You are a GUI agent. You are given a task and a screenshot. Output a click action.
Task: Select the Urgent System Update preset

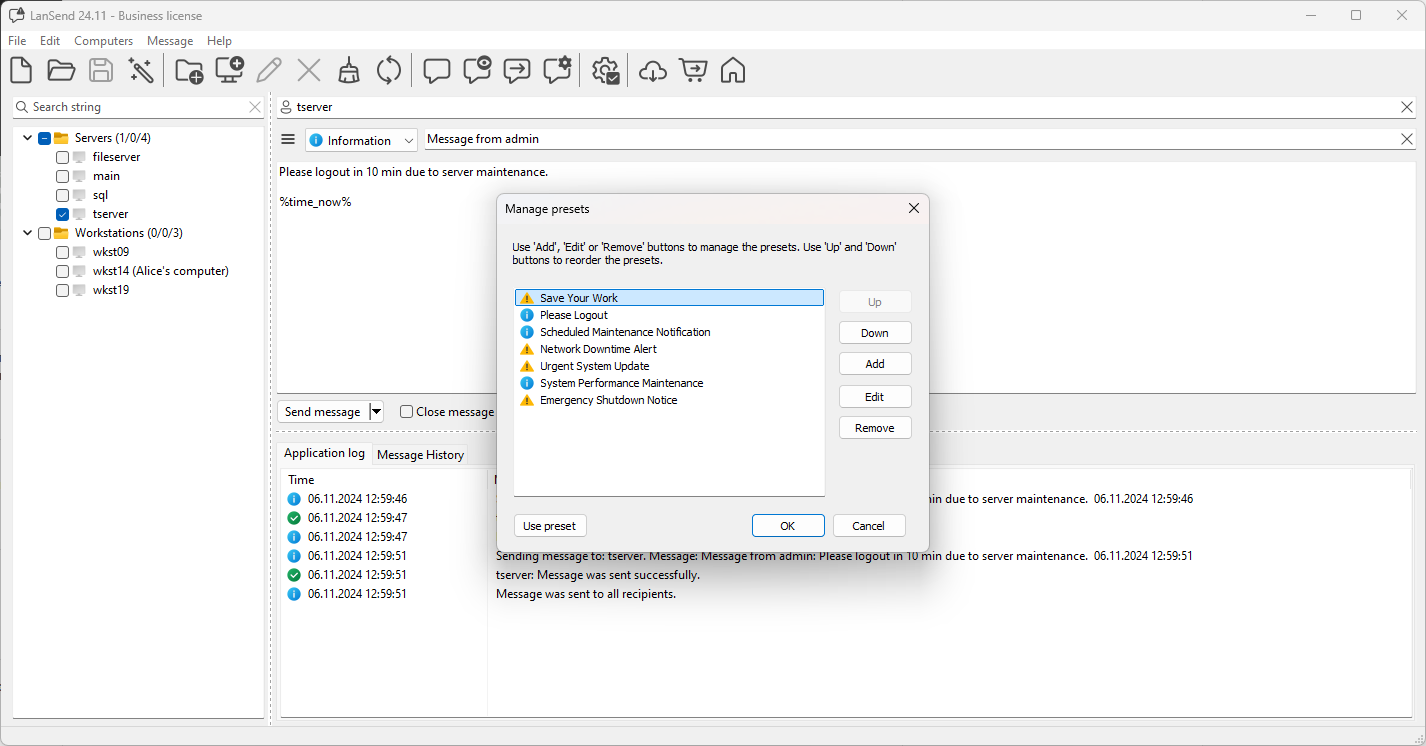coord(594,365)
